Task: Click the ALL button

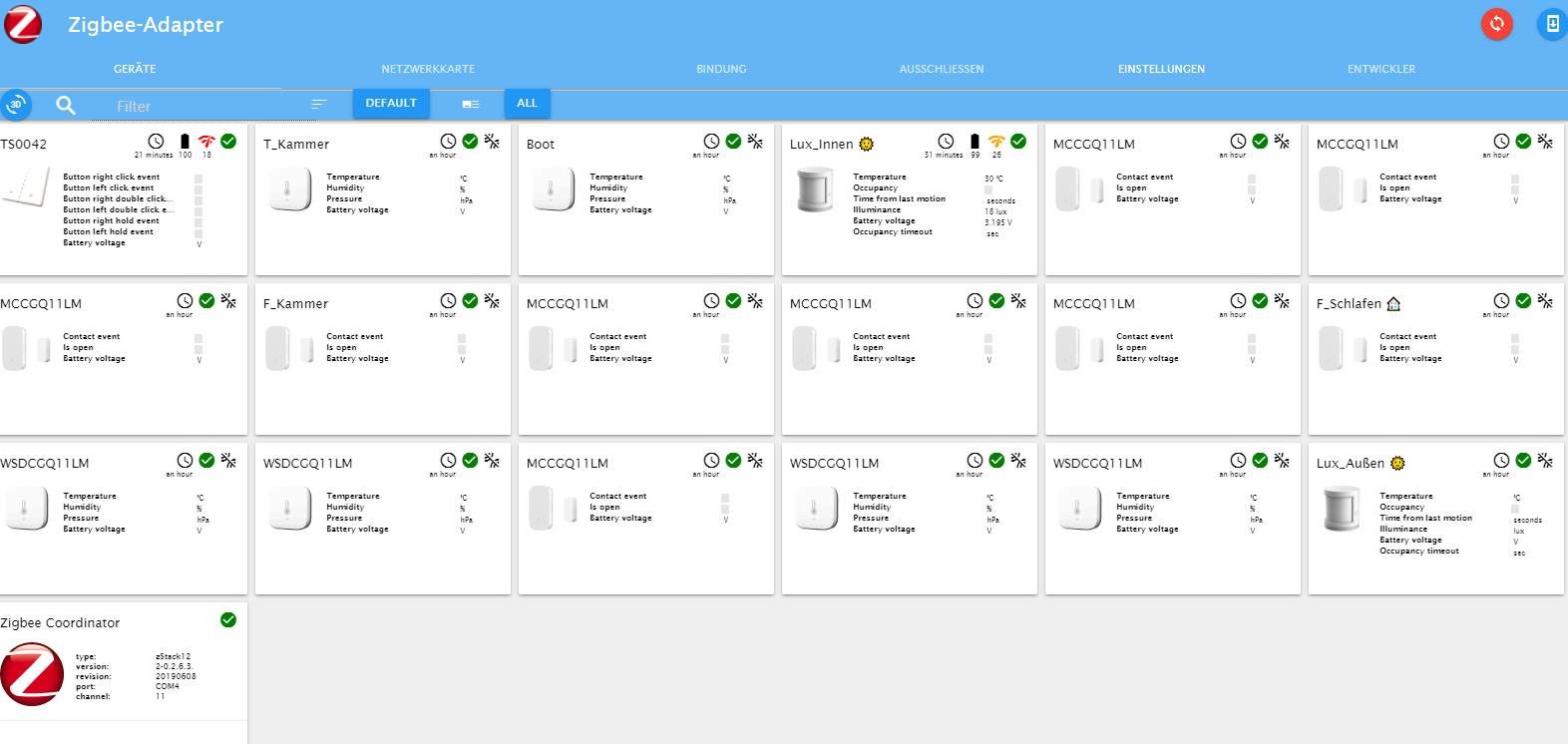Action: (x=528, y=103)
